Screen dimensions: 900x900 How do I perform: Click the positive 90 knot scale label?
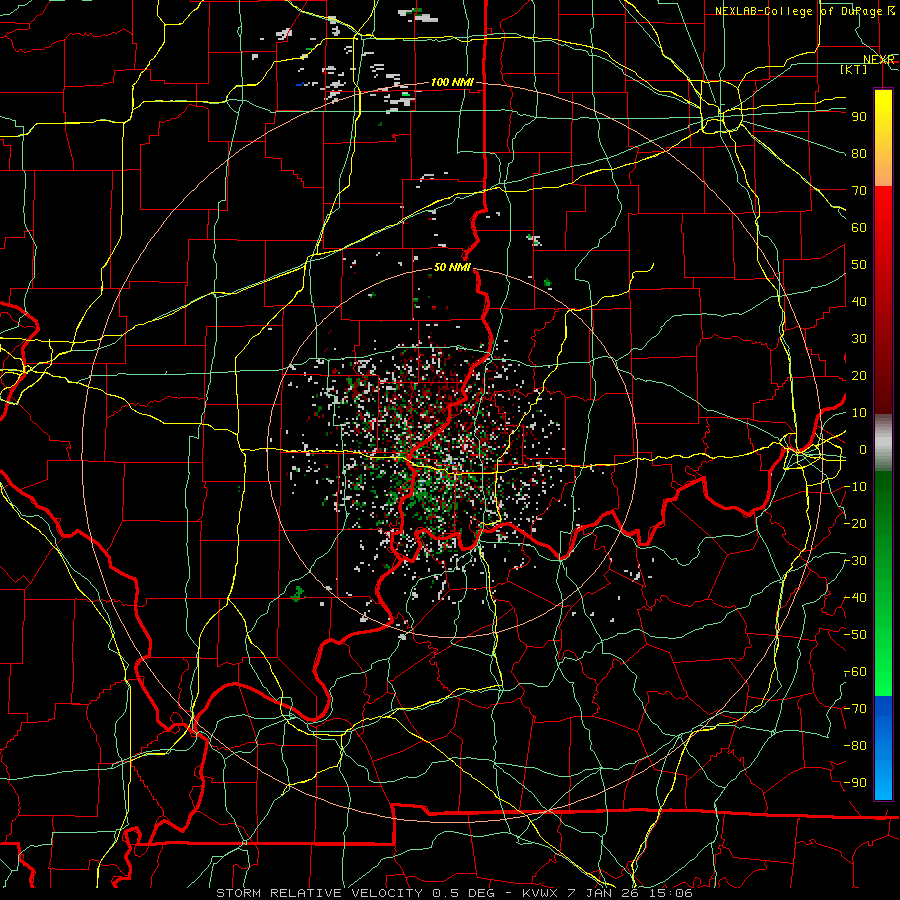coord(859,117)
